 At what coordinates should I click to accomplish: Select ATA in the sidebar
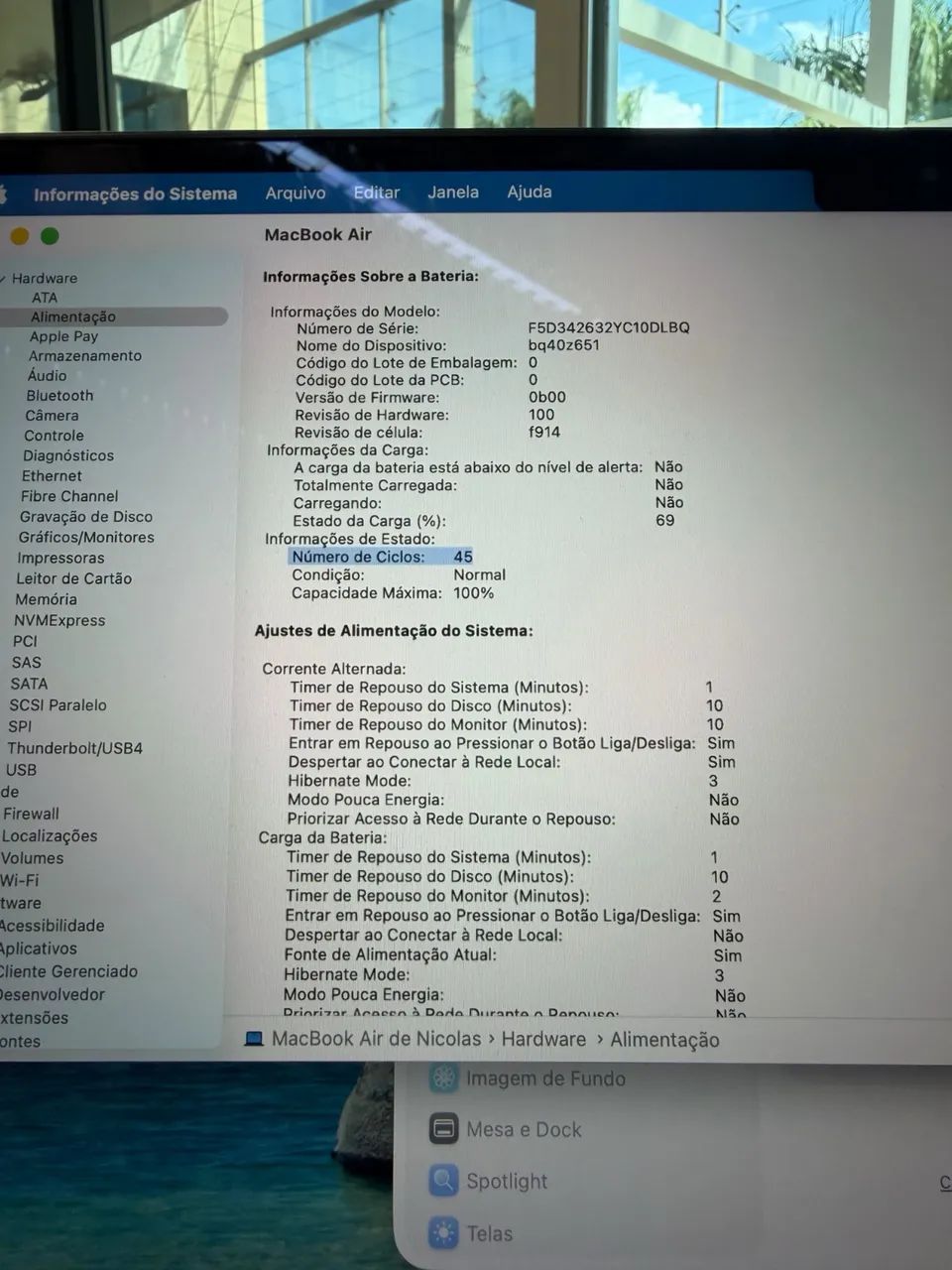click(45, 298)
